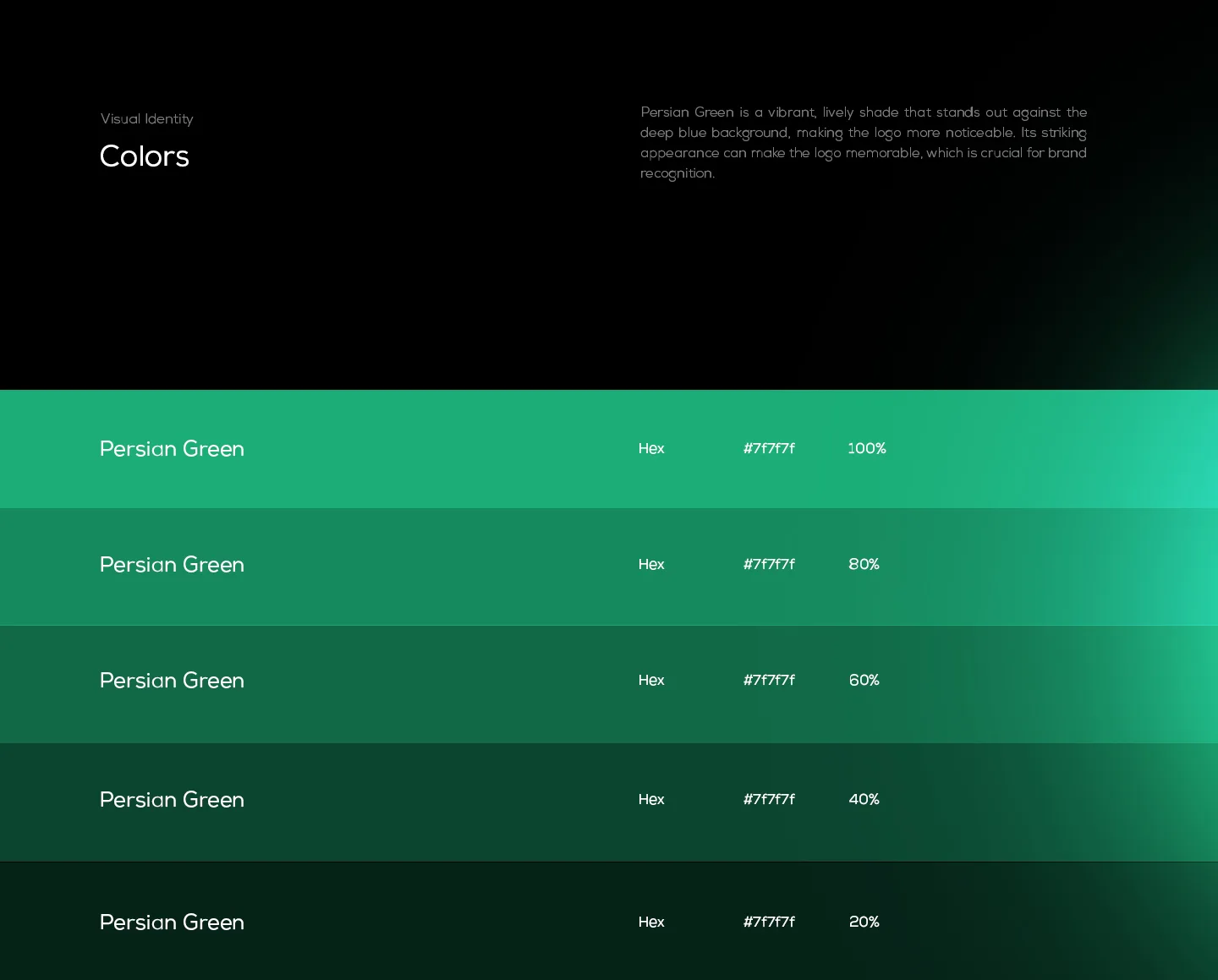Click the "Hex" label in the 20% row
1218x980 pixels.
pos(651,923)
